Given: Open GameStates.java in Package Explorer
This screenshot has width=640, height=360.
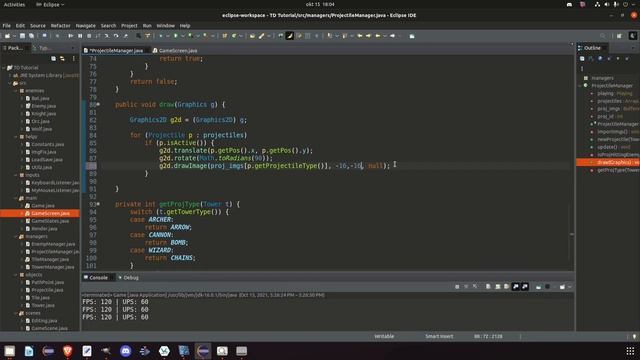Looking at the screenshot, I should [x=50, y=221].
